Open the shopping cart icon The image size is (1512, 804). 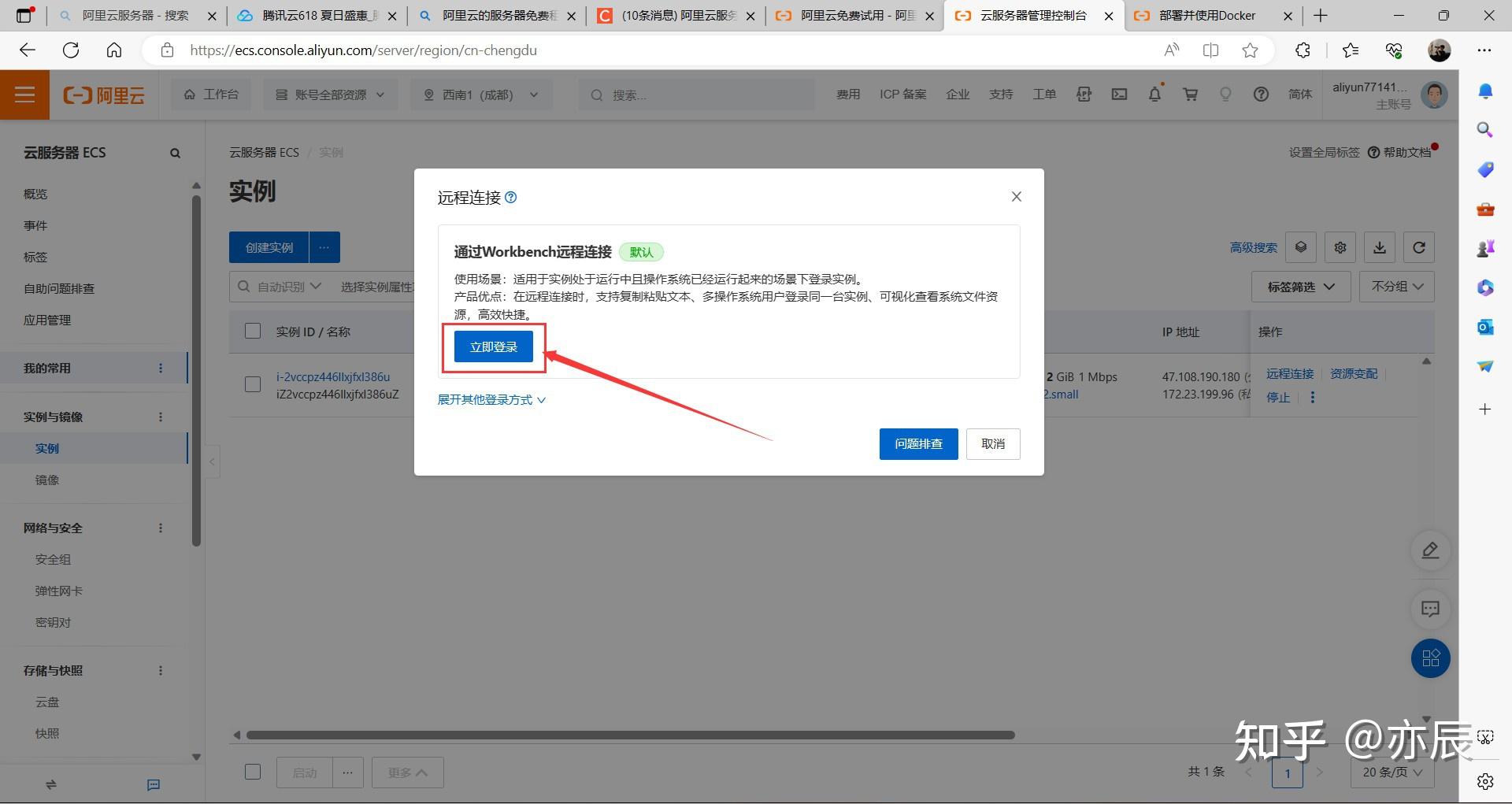[x=1191, y=94]
